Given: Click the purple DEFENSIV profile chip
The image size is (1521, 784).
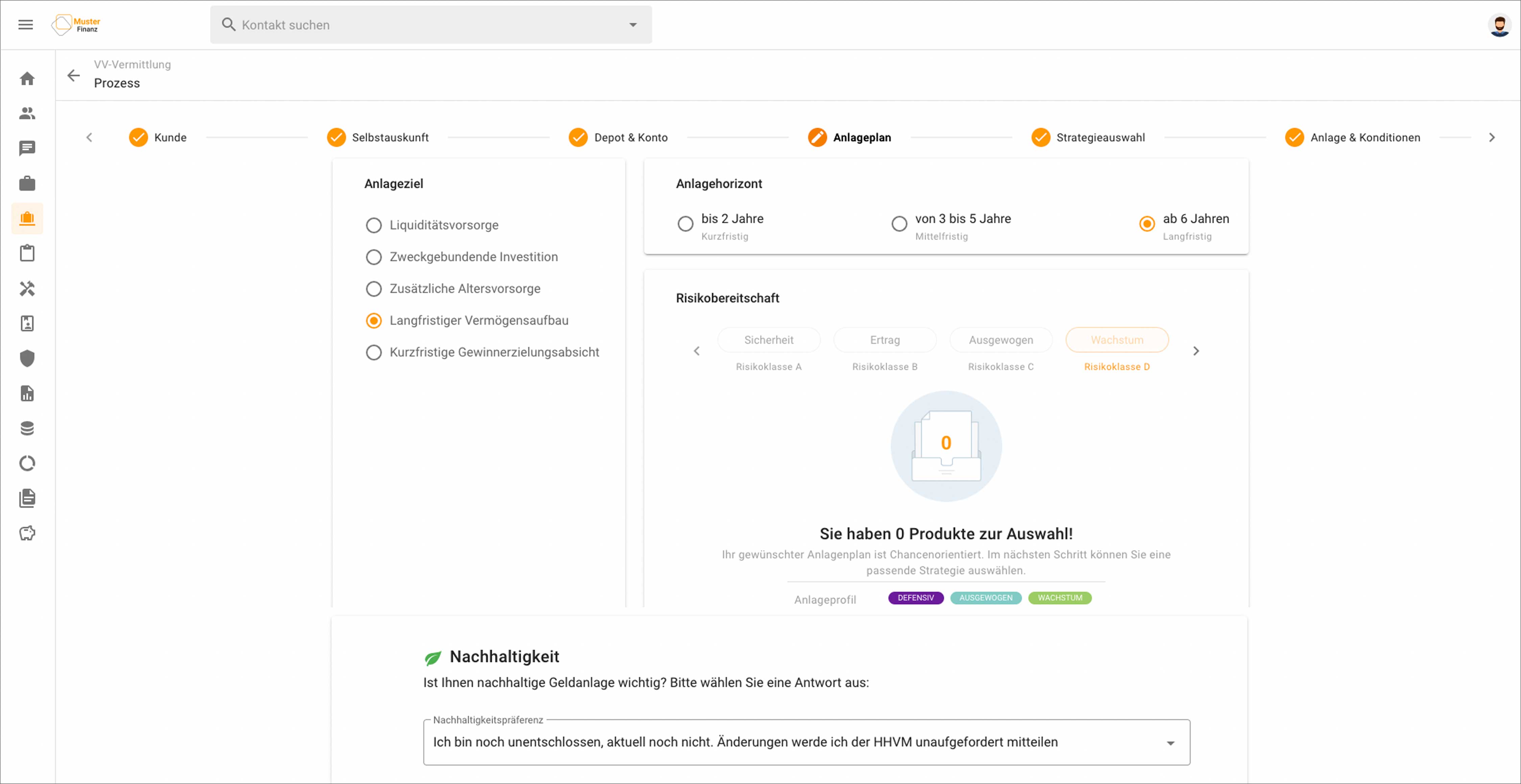Looking at the screenshot, I should (x=915, y=598).
